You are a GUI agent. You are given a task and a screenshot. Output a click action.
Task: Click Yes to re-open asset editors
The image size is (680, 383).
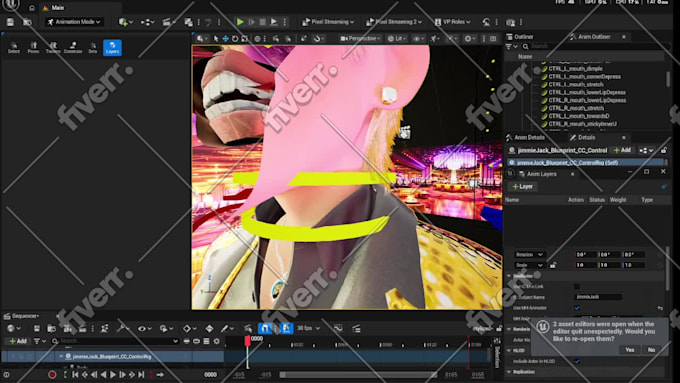tap(630, 350)
